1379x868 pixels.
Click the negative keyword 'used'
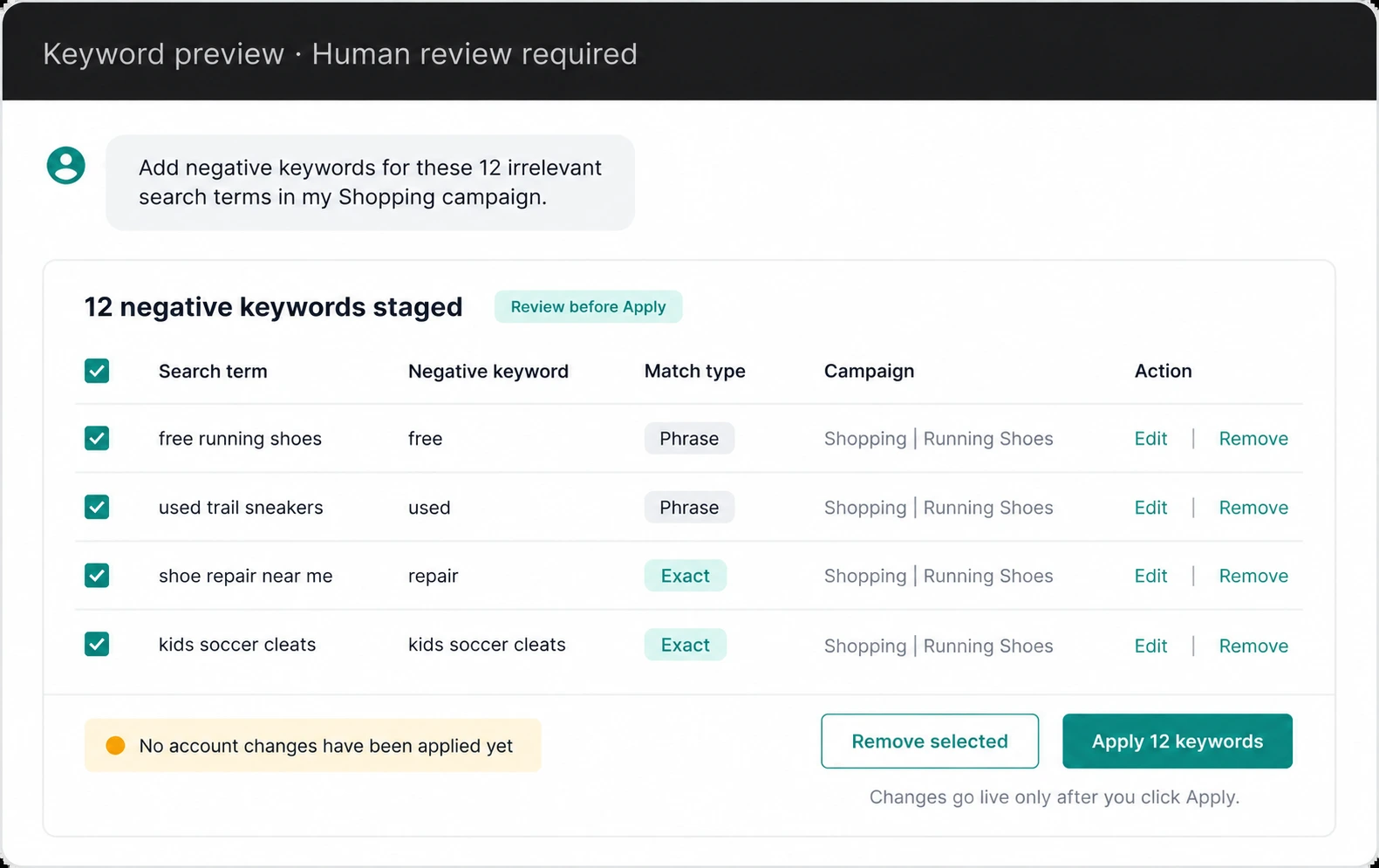[x=429, y=508]
